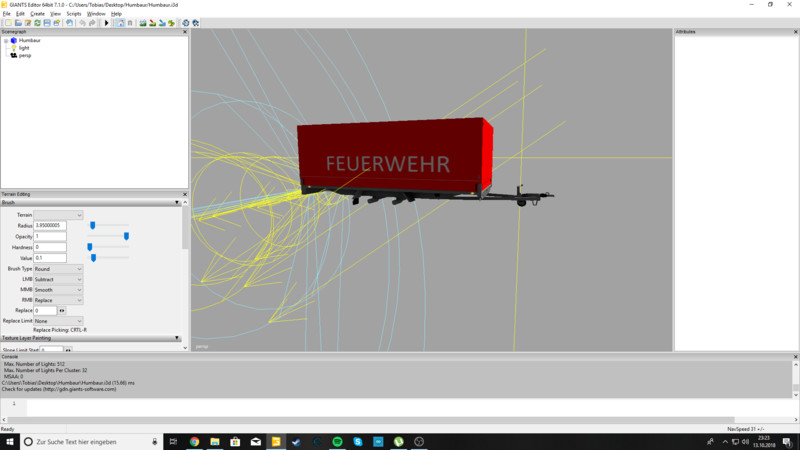Open the Create menu

[38, 13]
